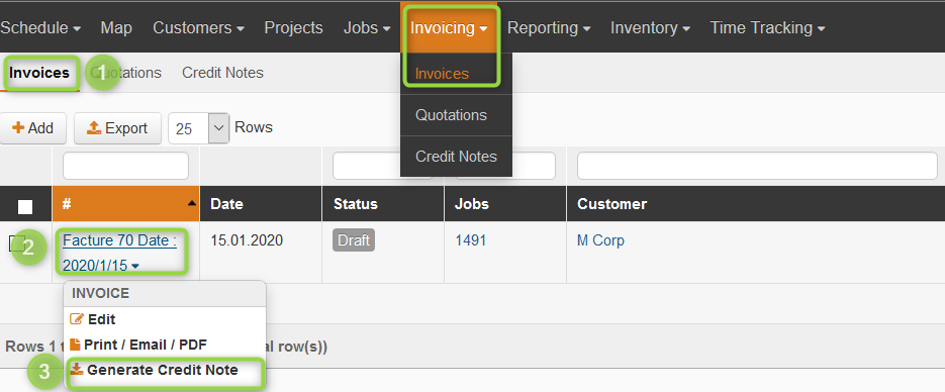Expand the Schedule menu dropdown
Screen dimensions: 945x392
click(40, 28)
